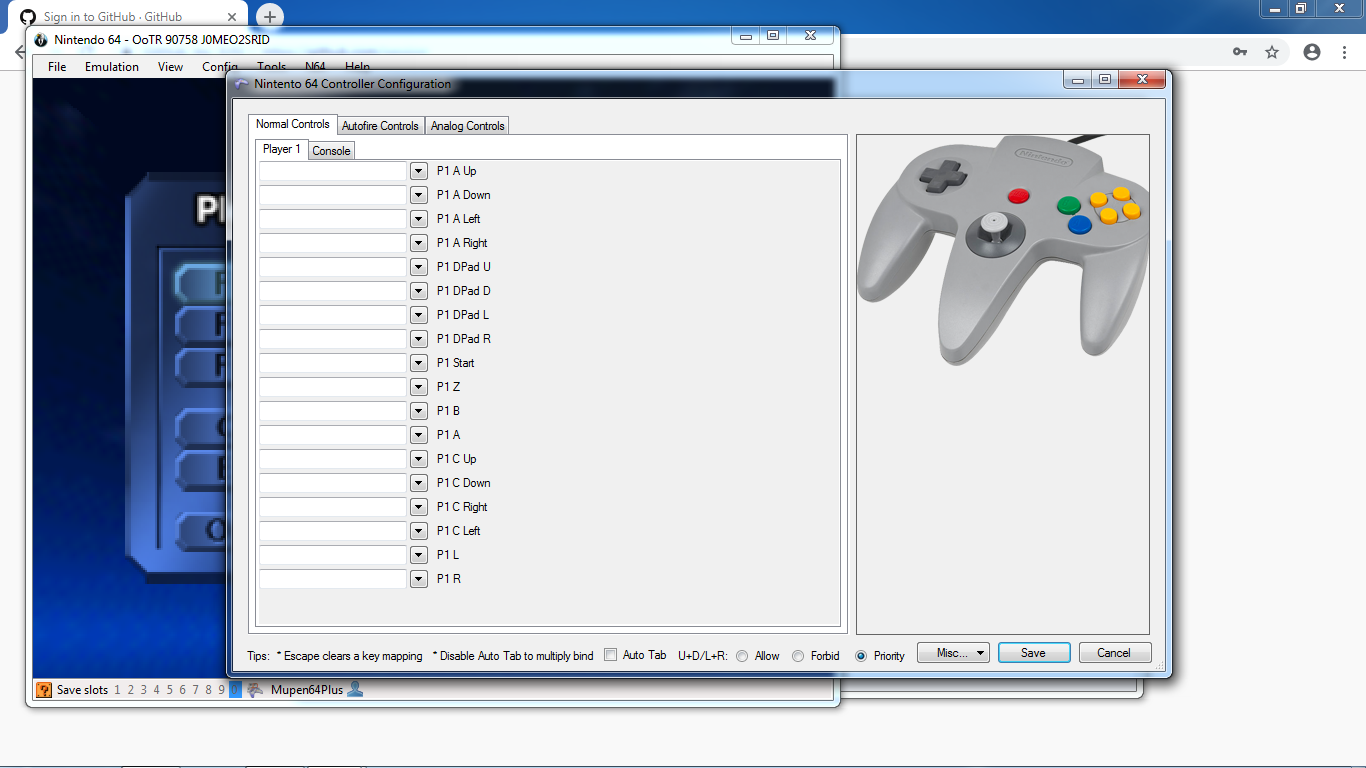Expand dropdown for P1 DPad U
The width and height of the screenshot is (1366, 768).
419,267
